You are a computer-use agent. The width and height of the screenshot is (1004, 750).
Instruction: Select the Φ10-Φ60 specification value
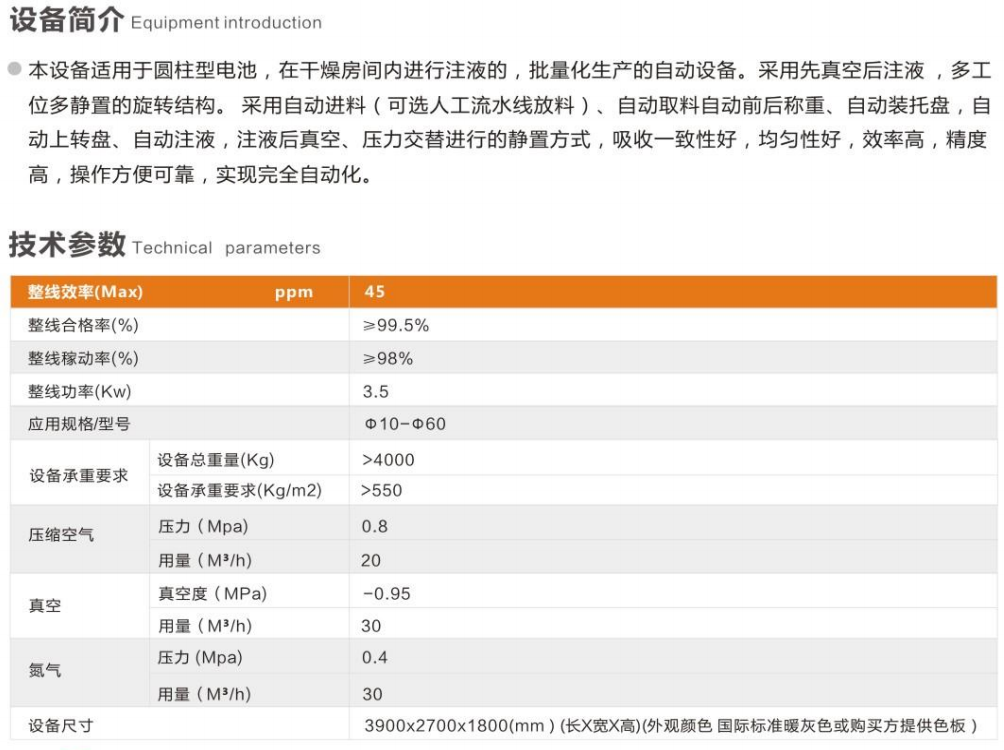coord(405,424)
